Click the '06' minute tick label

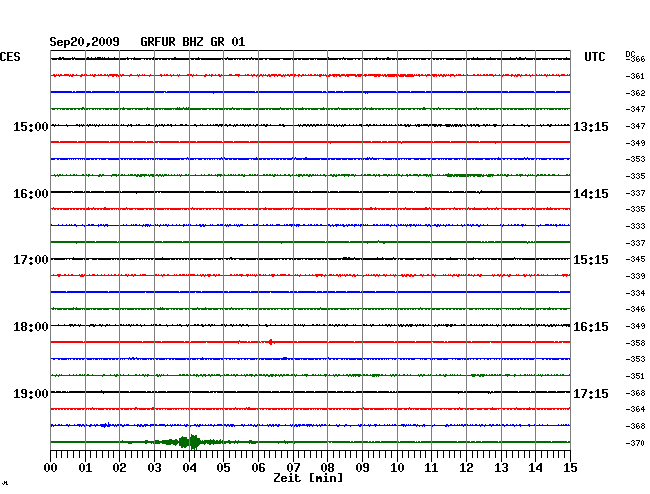point(258,468)
